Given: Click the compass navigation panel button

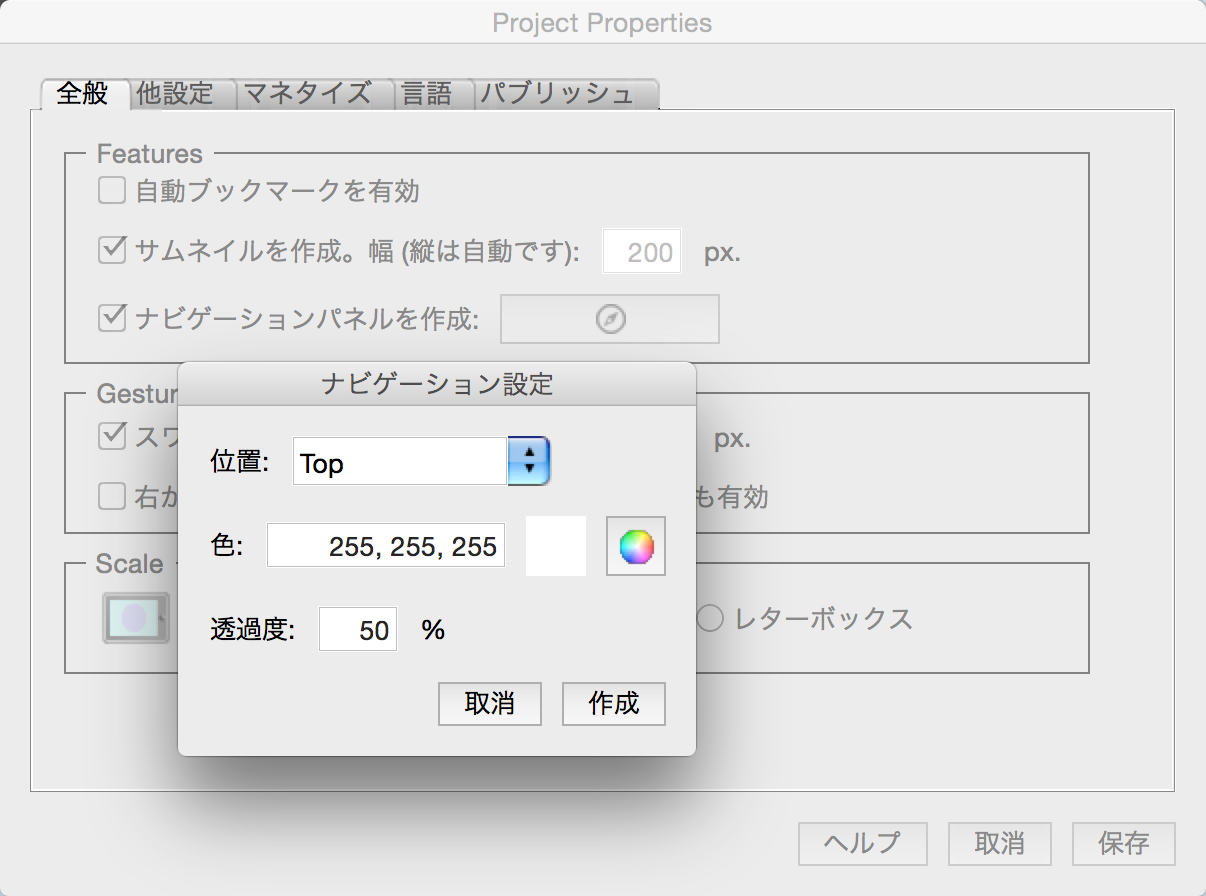Looking at the screenshot, I should click(x=610, y=319).
